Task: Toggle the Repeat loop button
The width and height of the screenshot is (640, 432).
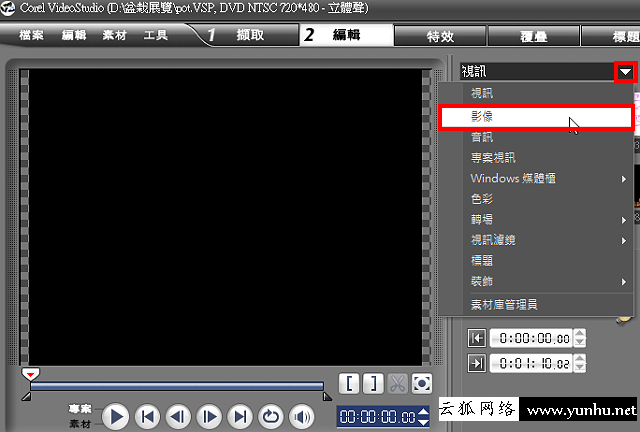Action: click(x=271, y=417)
